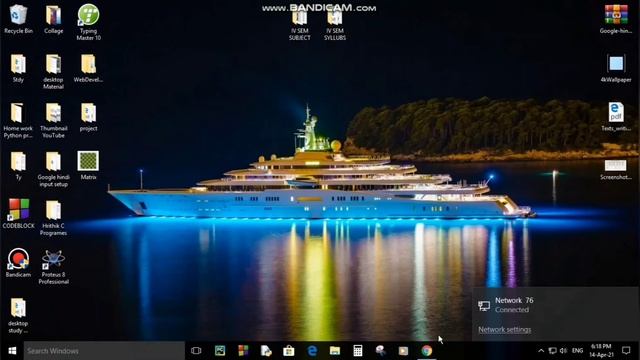Select the 4kWallpaper desktop icon

[616, 68]
